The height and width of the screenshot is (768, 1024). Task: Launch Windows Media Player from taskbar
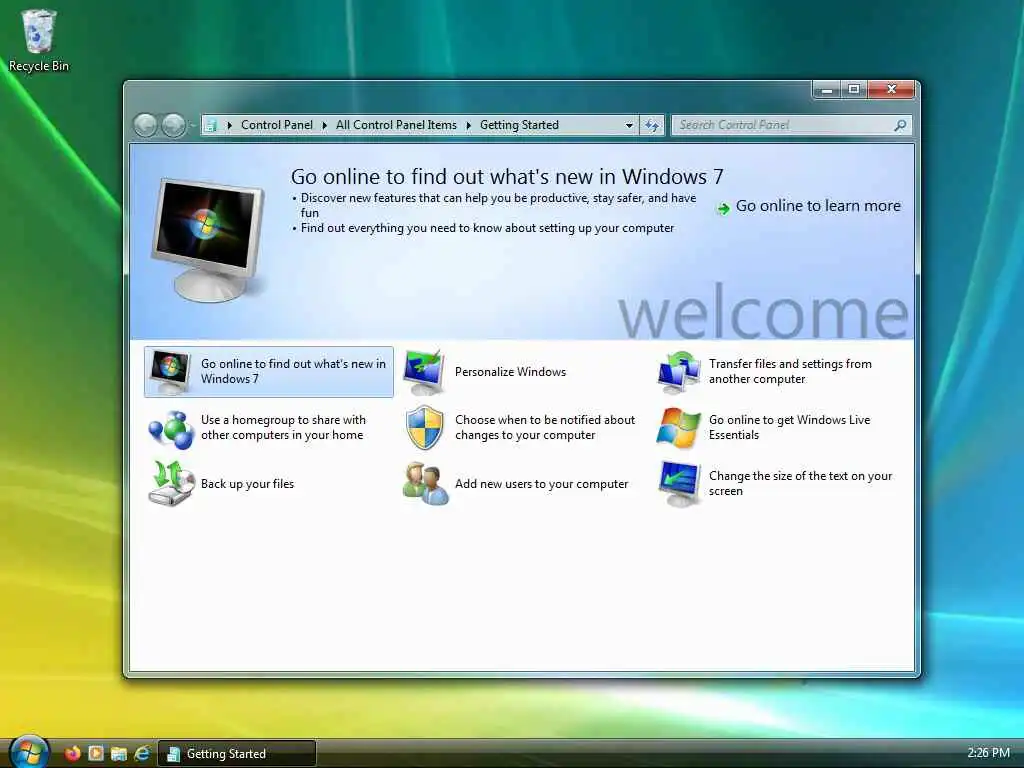click(x=96, y=754)
